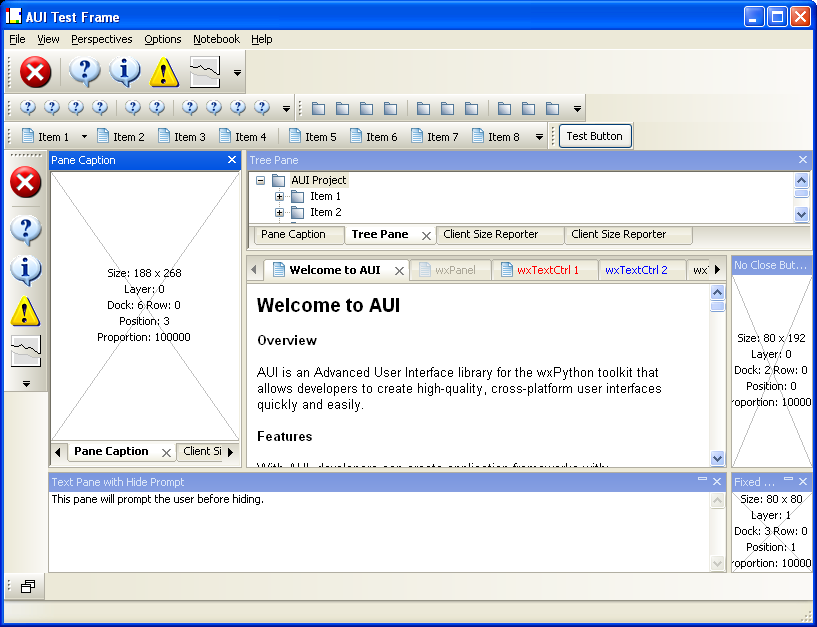Viewport: 817px width, 627px height.
Task: Click the yellow warning icon in top toolbar
Action: pos(164,72)
